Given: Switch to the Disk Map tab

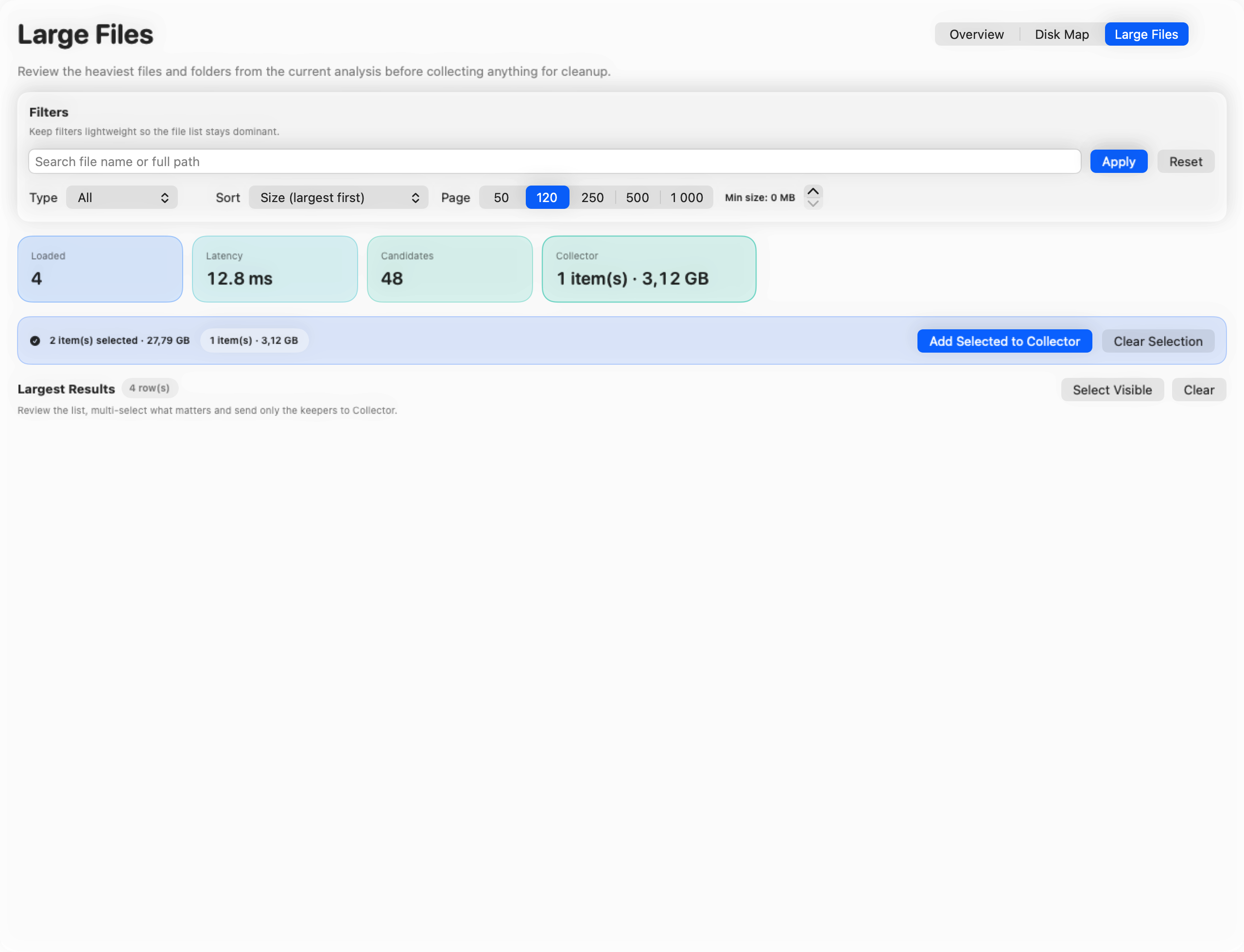Looking at the screenshot, I should [1061, 34].
